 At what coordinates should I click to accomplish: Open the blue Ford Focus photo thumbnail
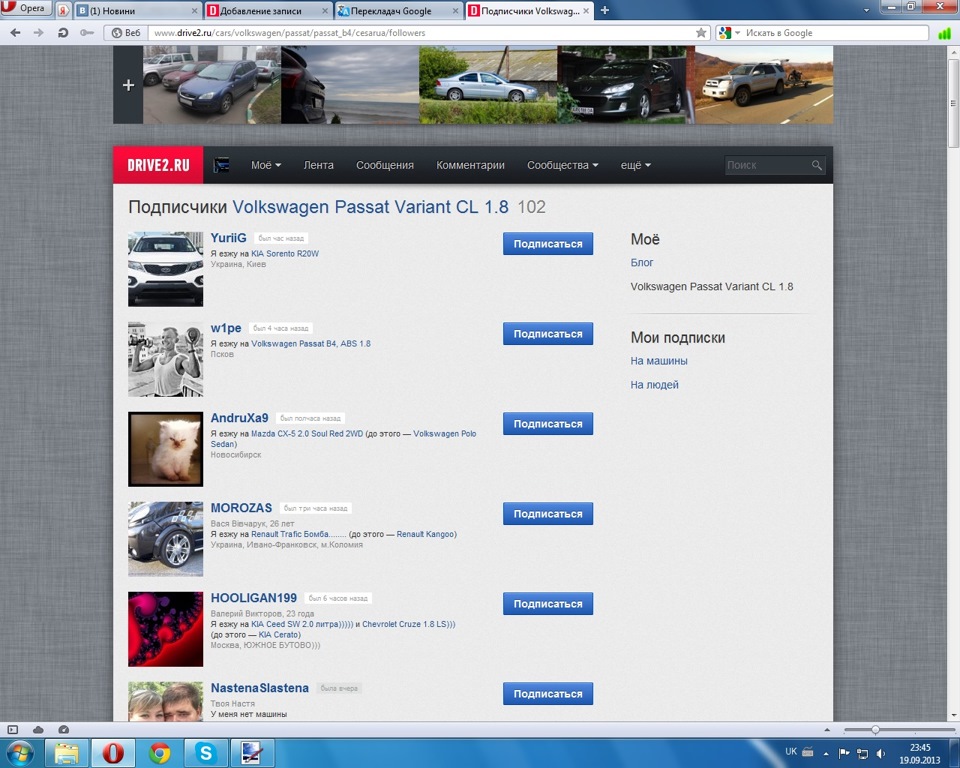coord(212,85)
